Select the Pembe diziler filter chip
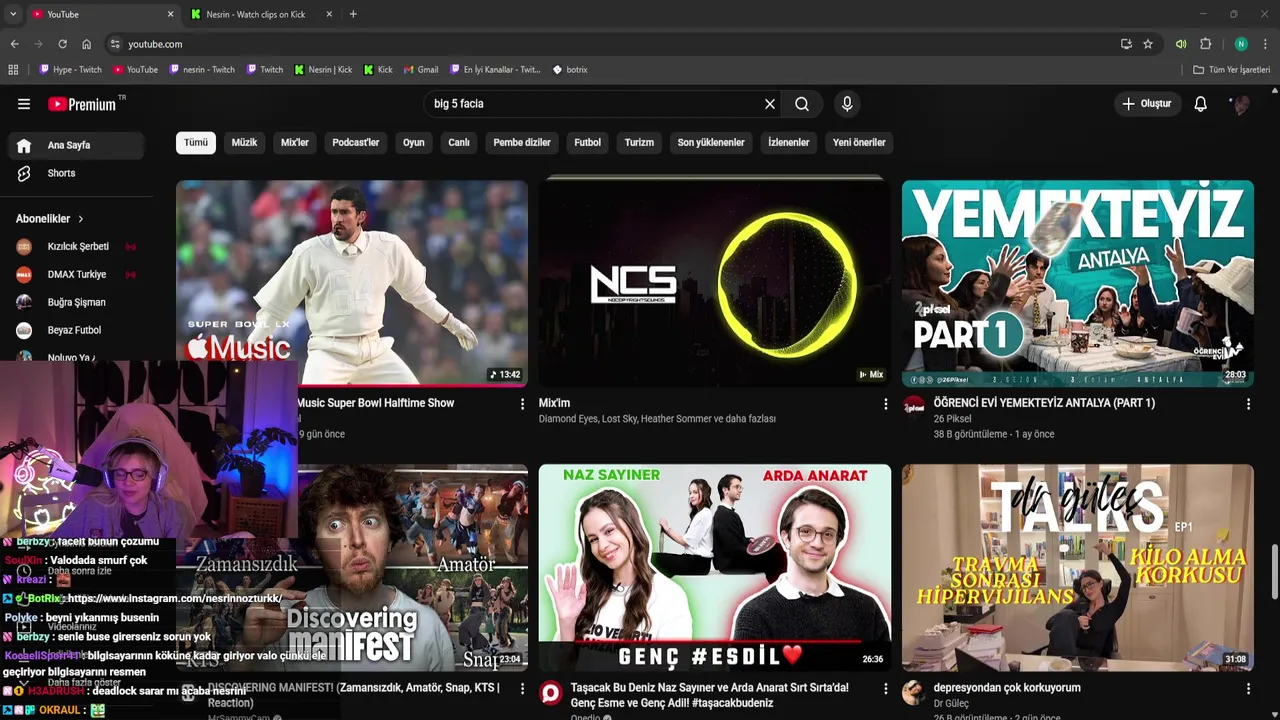The image size is (1280, 720). pos(522,142)
